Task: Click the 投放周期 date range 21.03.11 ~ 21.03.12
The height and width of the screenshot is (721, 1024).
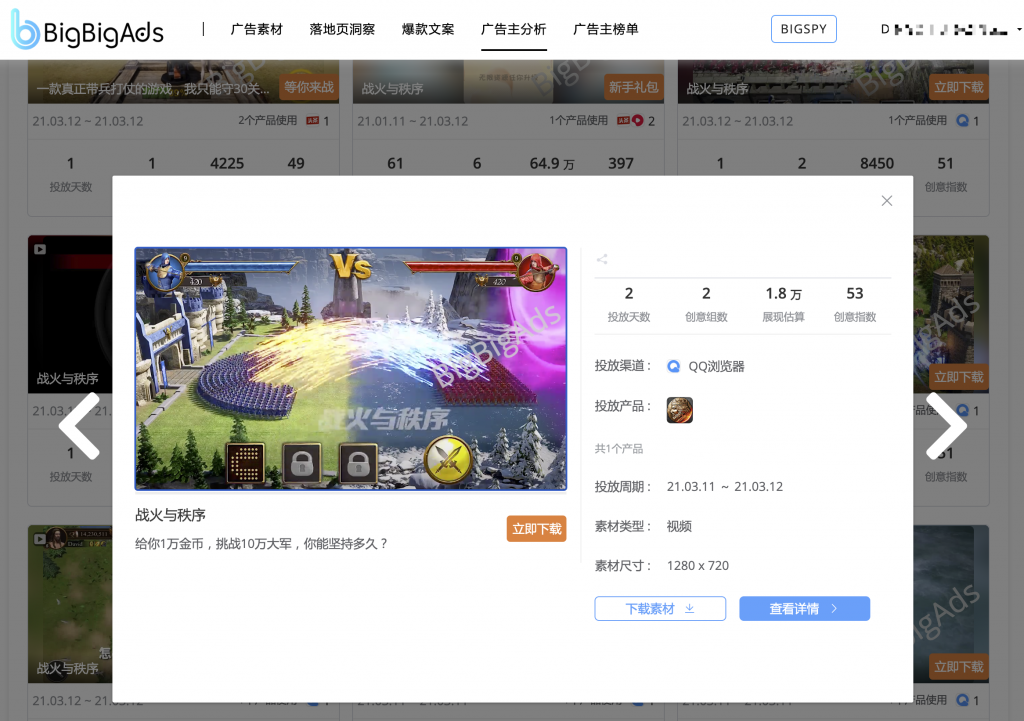Action: 725,487
